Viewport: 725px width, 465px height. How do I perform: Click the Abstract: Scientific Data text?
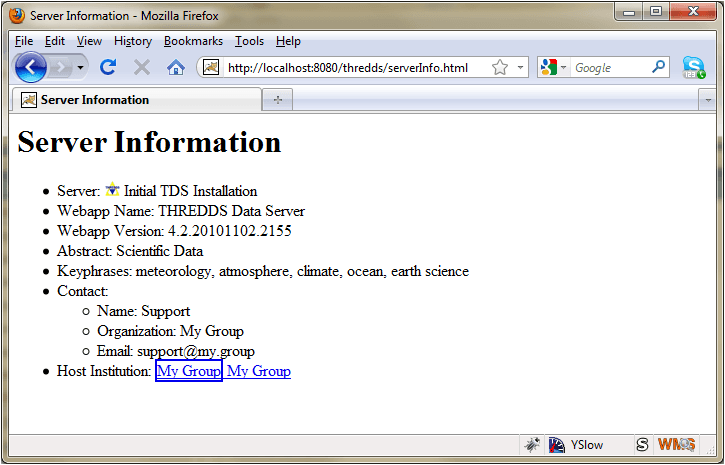pyautogui.click(x=130, y=251)
